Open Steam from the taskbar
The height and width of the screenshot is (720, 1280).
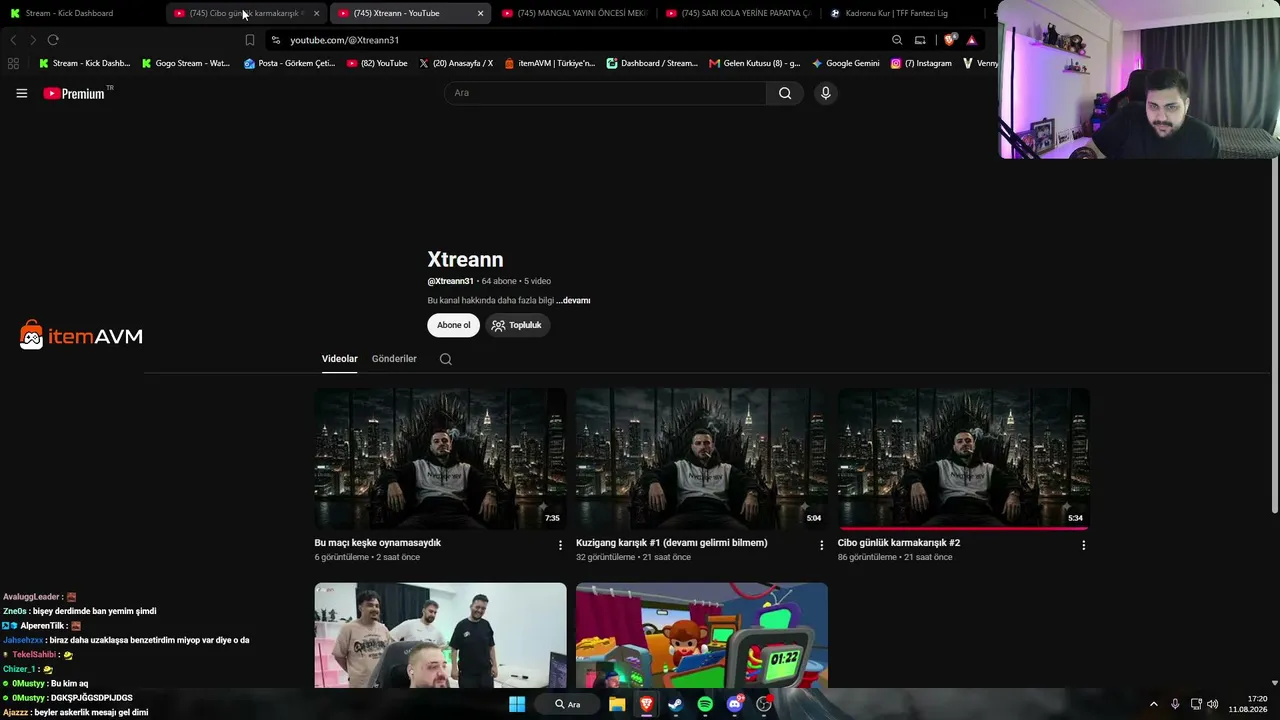tap(675, 704)
